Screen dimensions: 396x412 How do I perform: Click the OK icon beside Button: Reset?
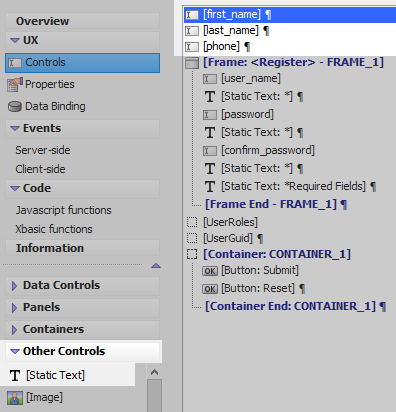pos(210,289)
